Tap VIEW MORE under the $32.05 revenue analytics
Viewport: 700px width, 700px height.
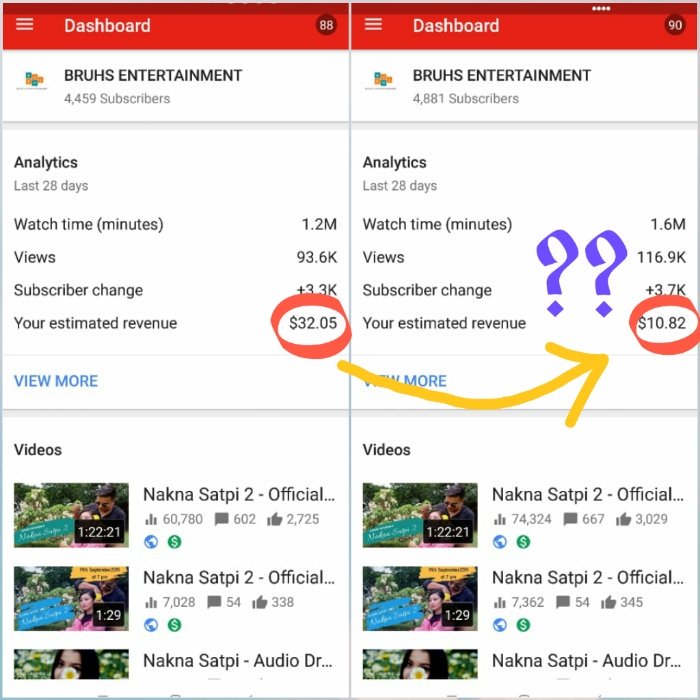tap(56, 381)
